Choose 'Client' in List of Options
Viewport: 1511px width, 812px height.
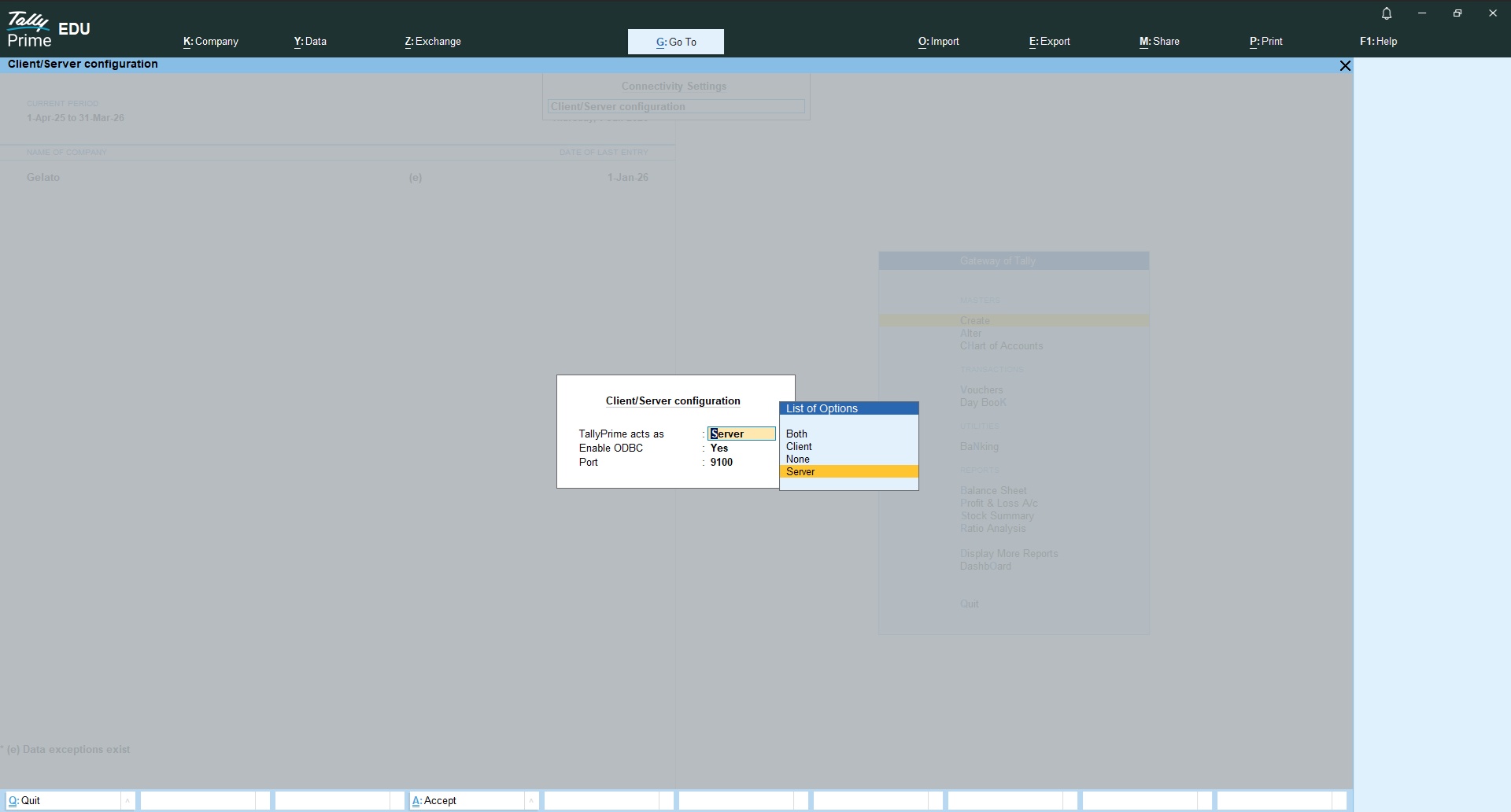799,446
